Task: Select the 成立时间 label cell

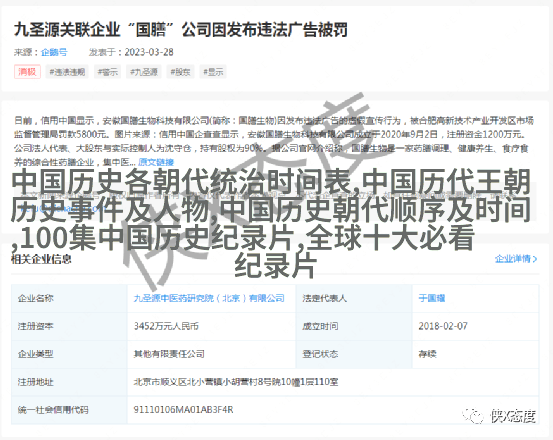Action: pyautogui.click(x=354, y=326)
